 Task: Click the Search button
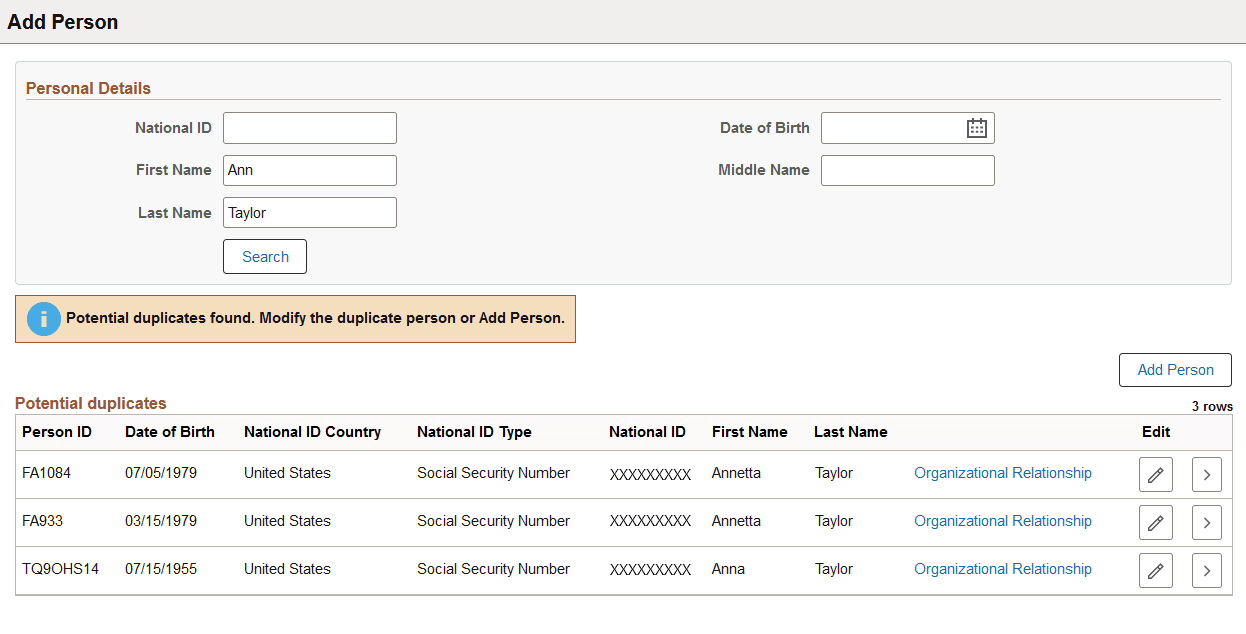264,256
